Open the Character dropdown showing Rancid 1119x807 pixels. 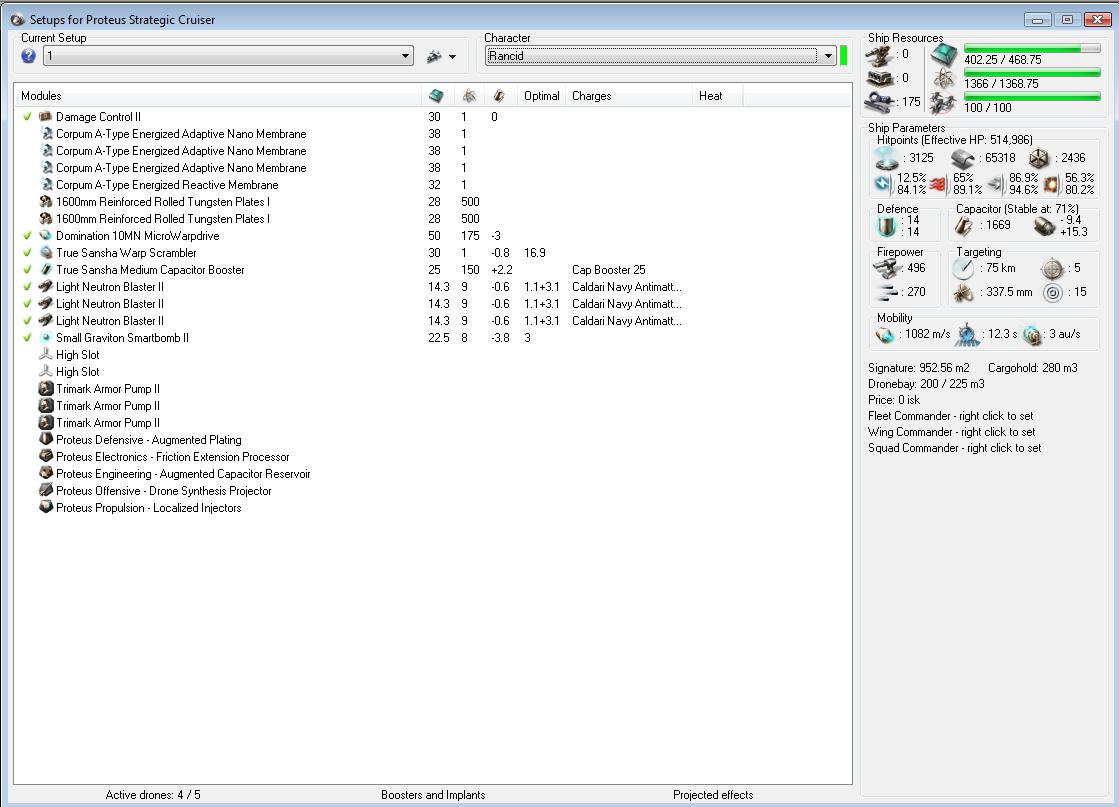[x=660, y=56]
